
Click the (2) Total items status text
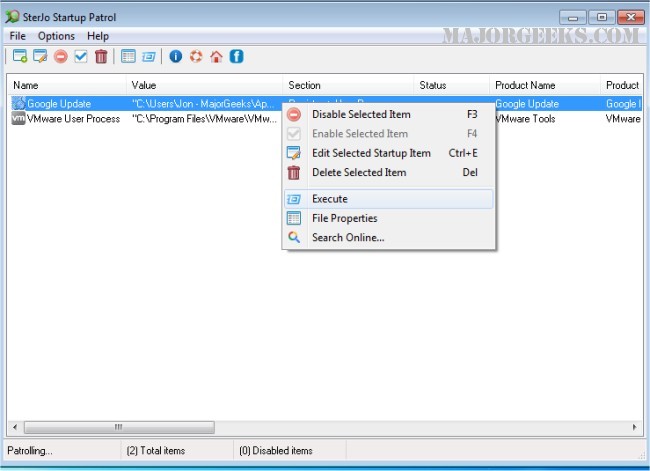156,451
